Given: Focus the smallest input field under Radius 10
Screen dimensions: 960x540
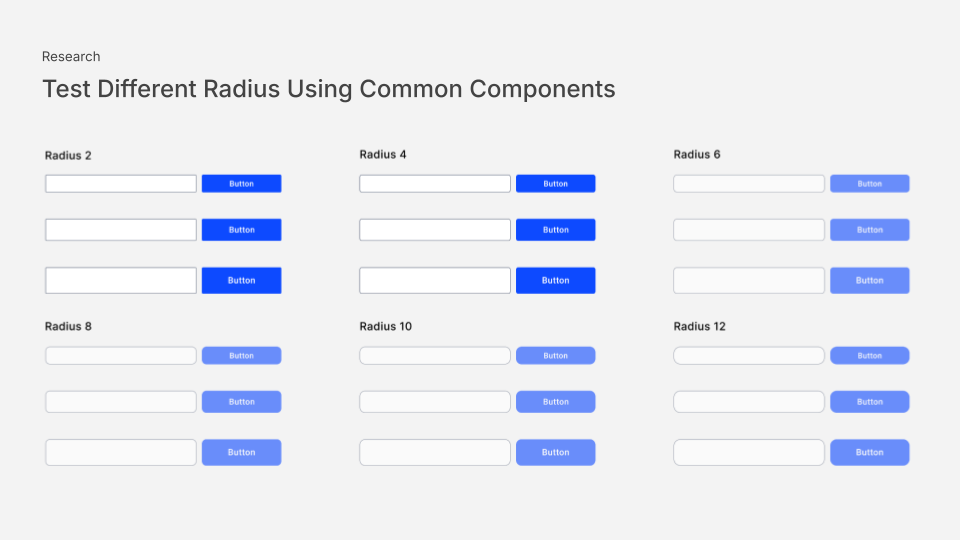Looking at the screenshot, I should [435, 356].
